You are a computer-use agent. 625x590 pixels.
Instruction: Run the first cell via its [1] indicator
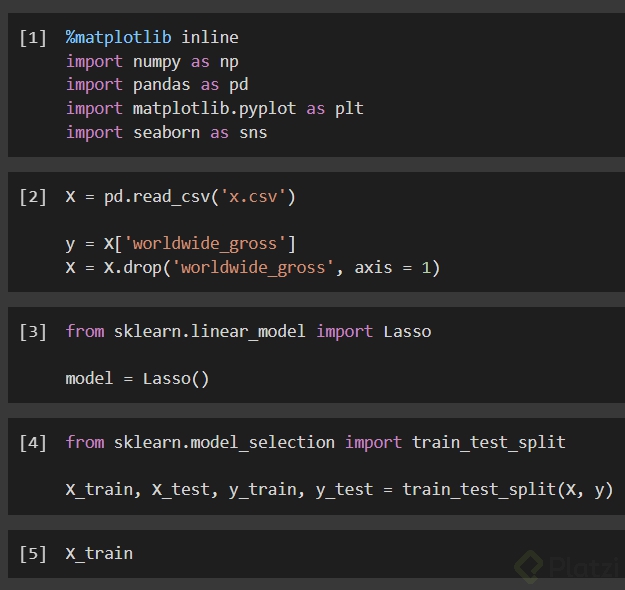33,38
